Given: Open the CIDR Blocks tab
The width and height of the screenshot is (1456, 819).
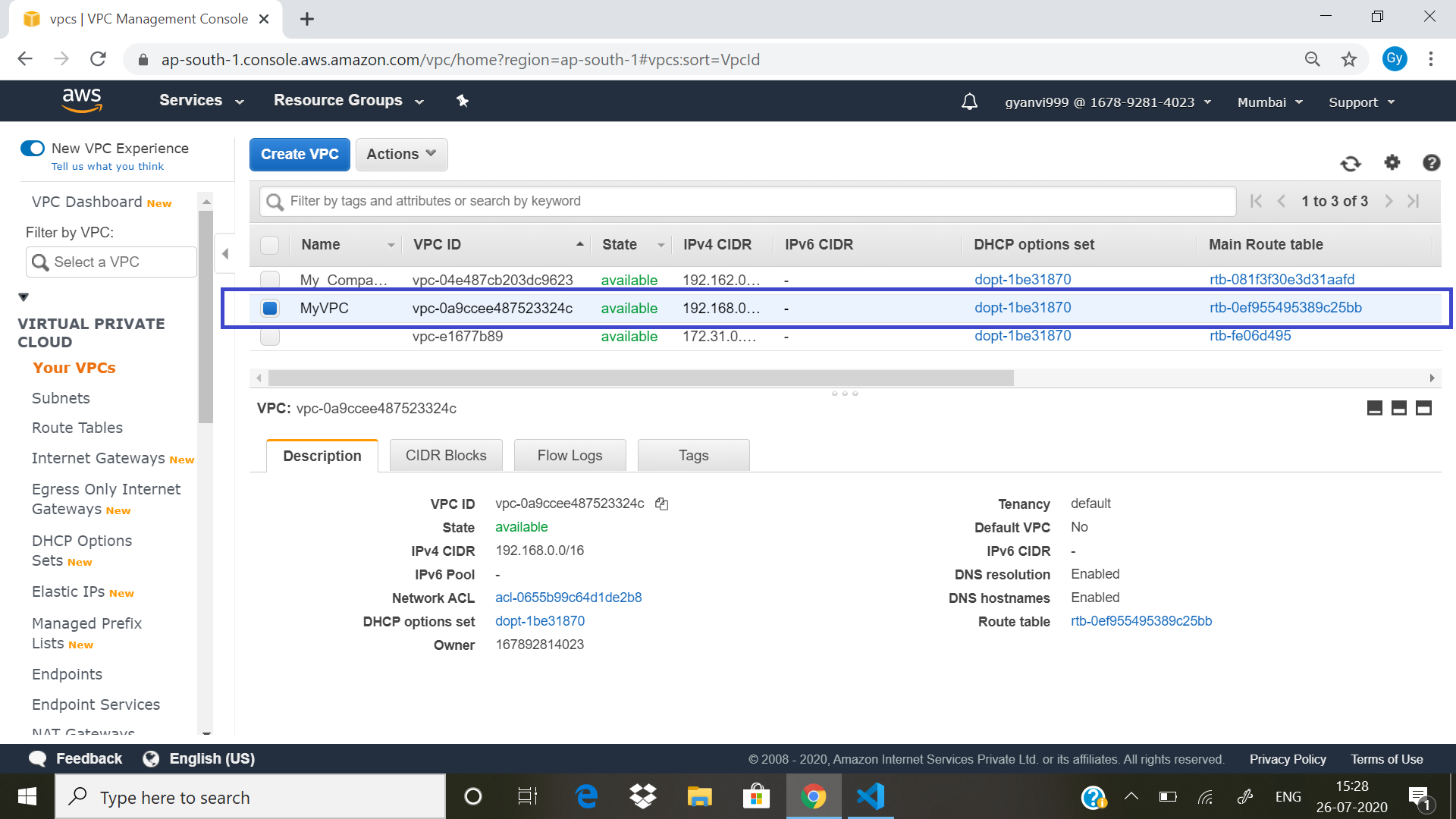Looking at the screenshot, I should point(445,455).
